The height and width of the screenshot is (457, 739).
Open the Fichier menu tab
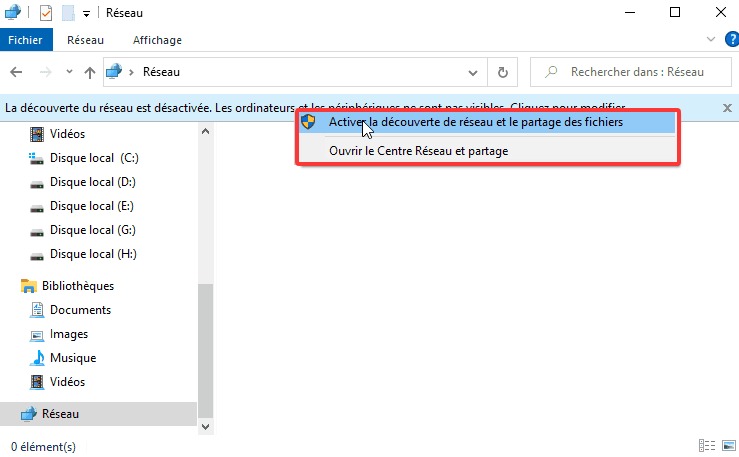[24, 40]
